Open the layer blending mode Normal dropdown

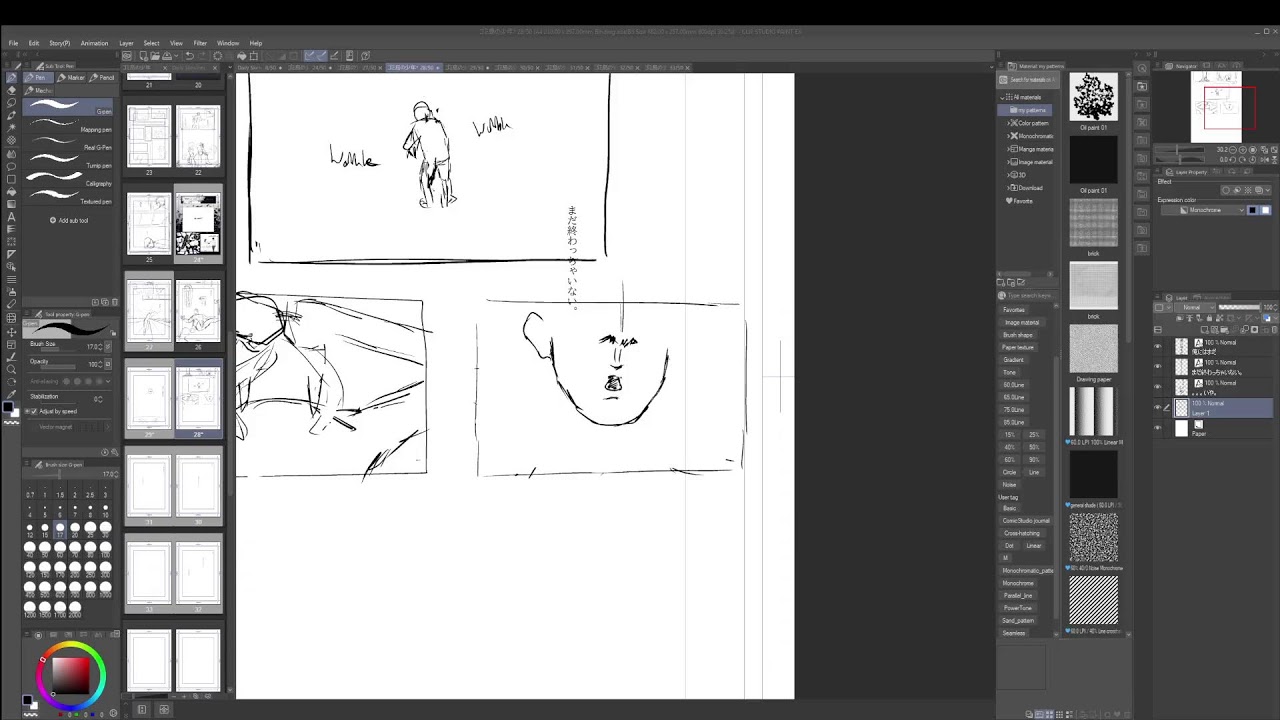[1195, 308]
